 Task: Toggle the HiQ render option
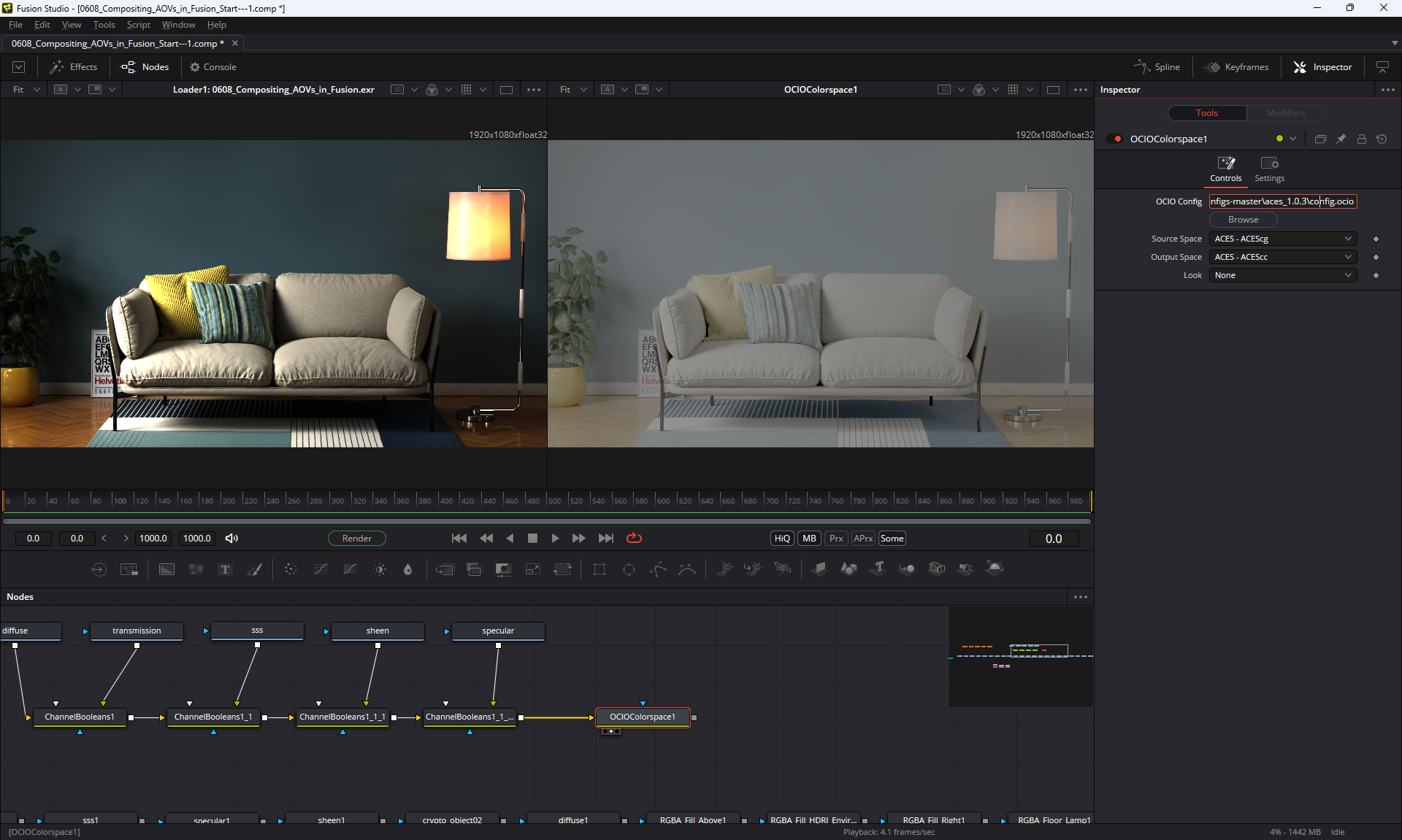tap(782, 539)
